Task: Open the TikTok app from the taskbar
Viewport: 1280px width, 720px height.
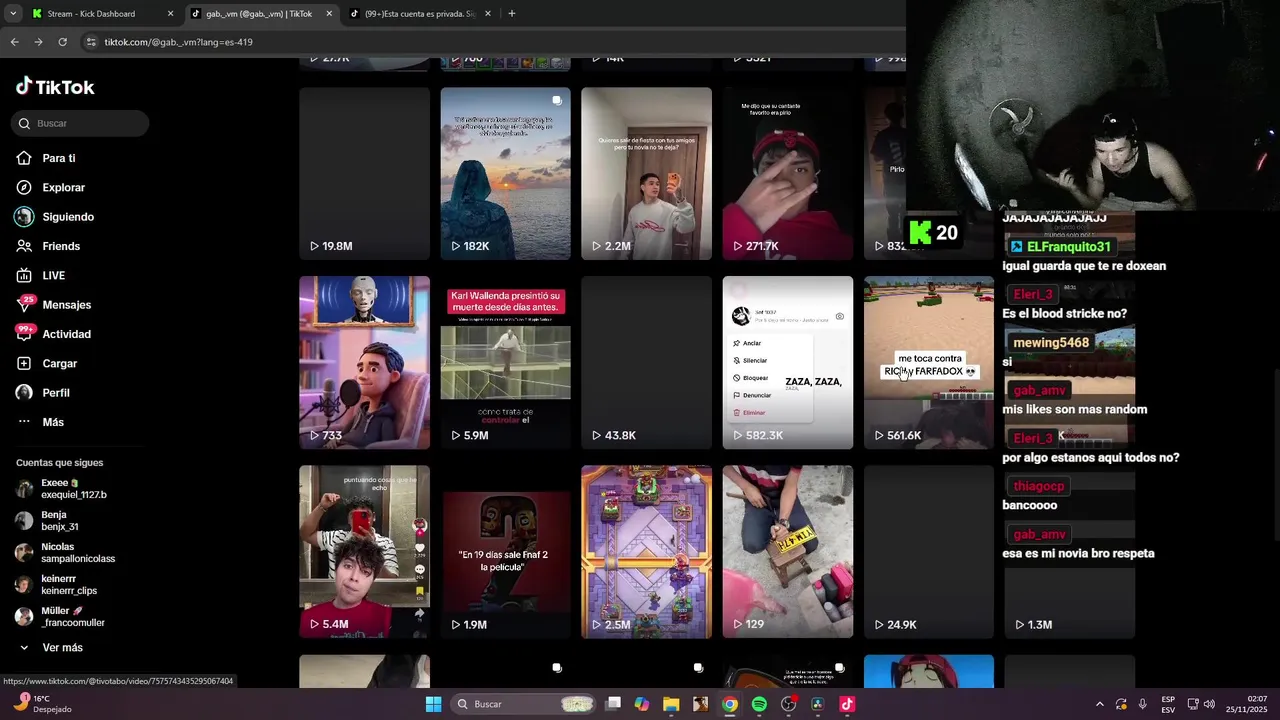Action: coord(847,704)
